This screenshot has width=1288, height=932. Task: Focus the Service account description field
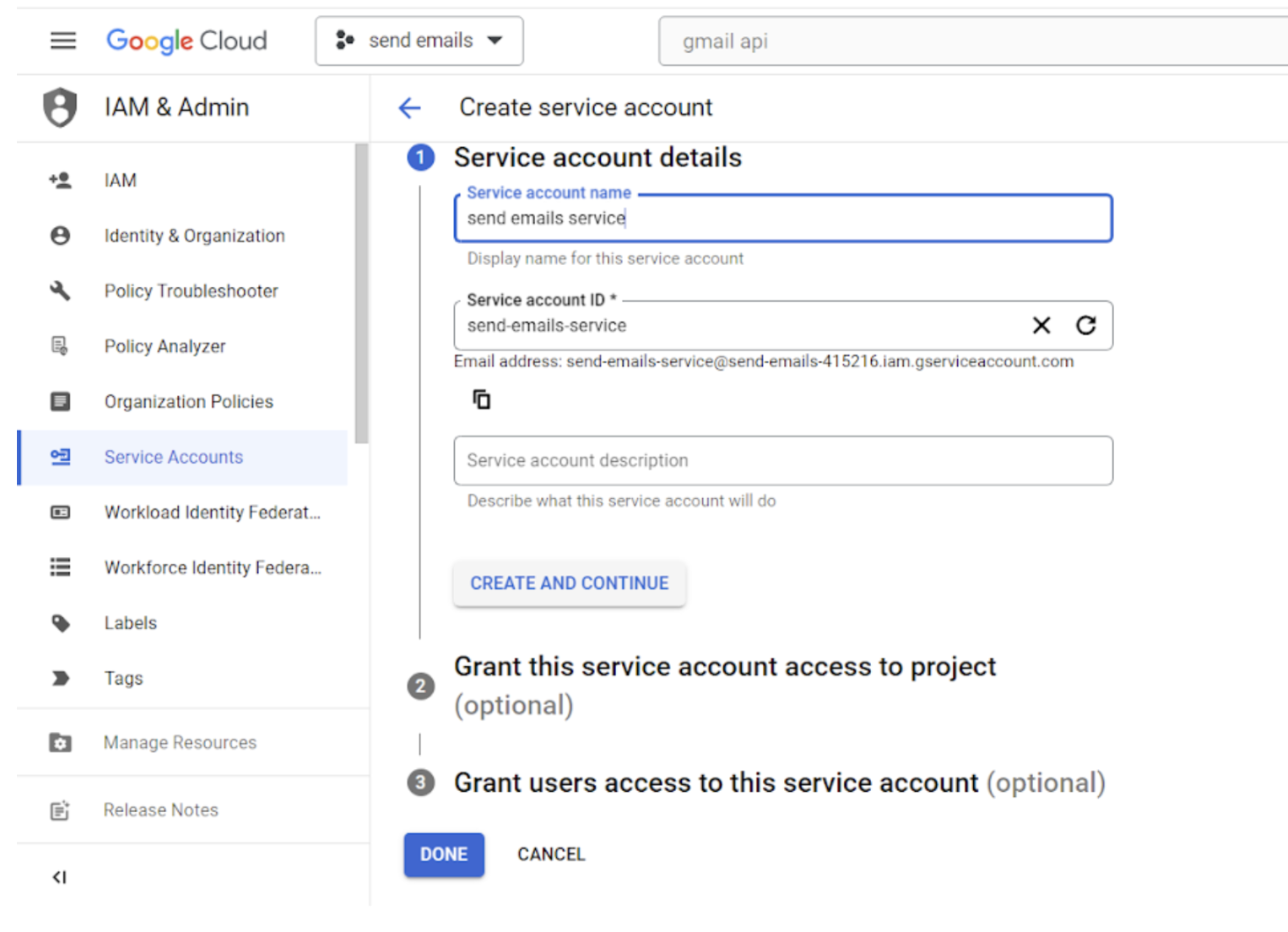tap(782, 461)
